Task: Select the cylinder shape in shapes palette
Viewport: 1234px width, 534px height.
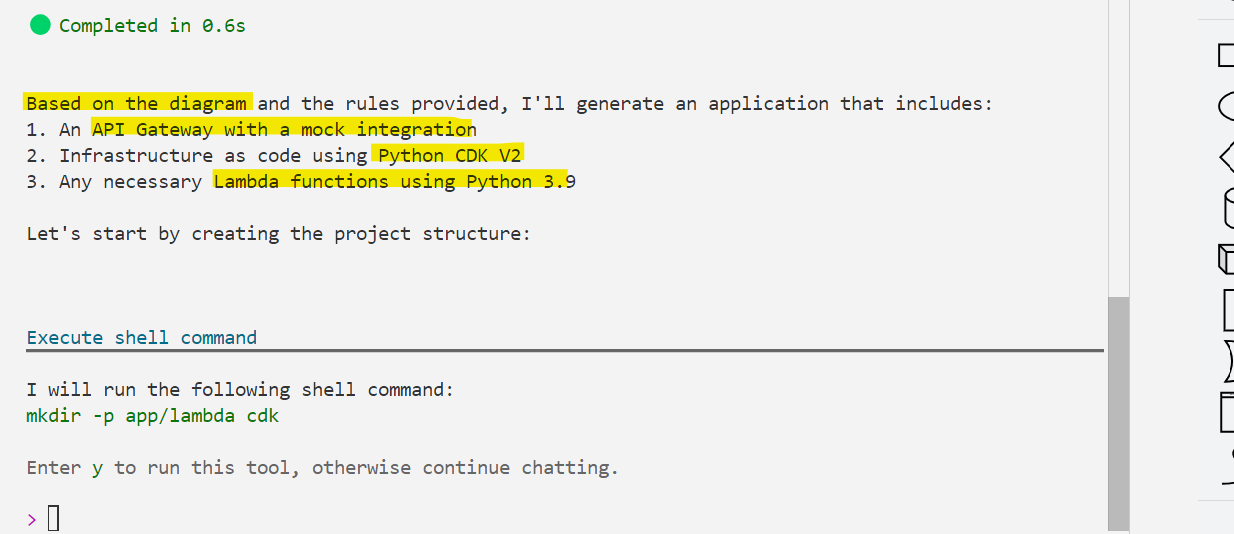Action: [x=1229, y=209]
